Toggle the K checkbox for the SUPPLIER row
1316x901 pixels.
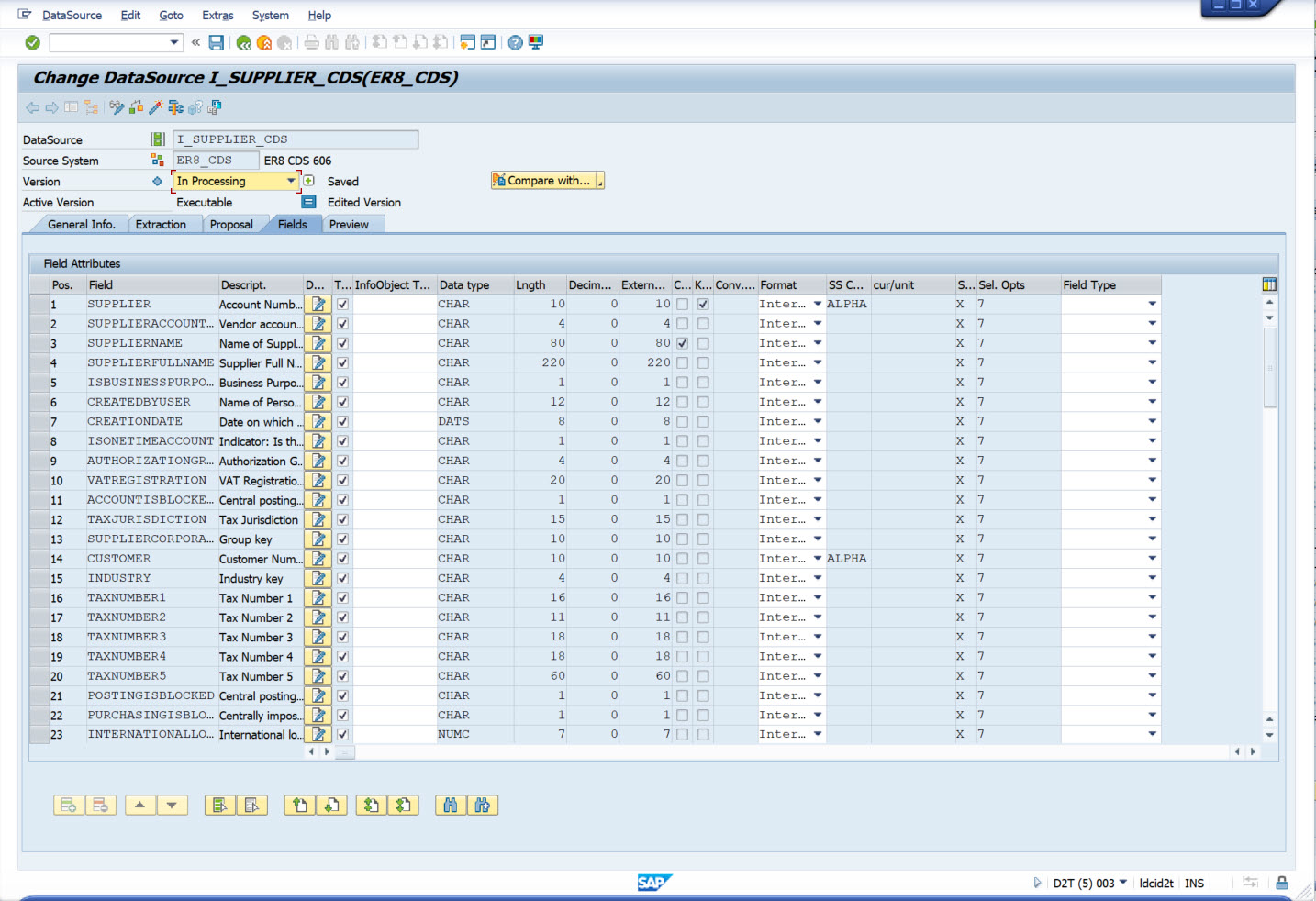[703, 304]
